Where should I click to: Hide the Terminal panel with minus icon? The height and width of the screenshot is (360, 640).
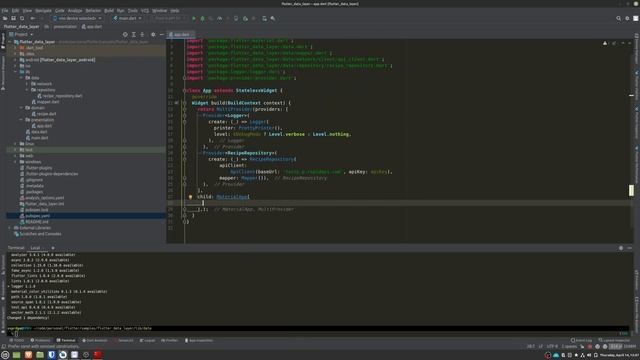629,248
